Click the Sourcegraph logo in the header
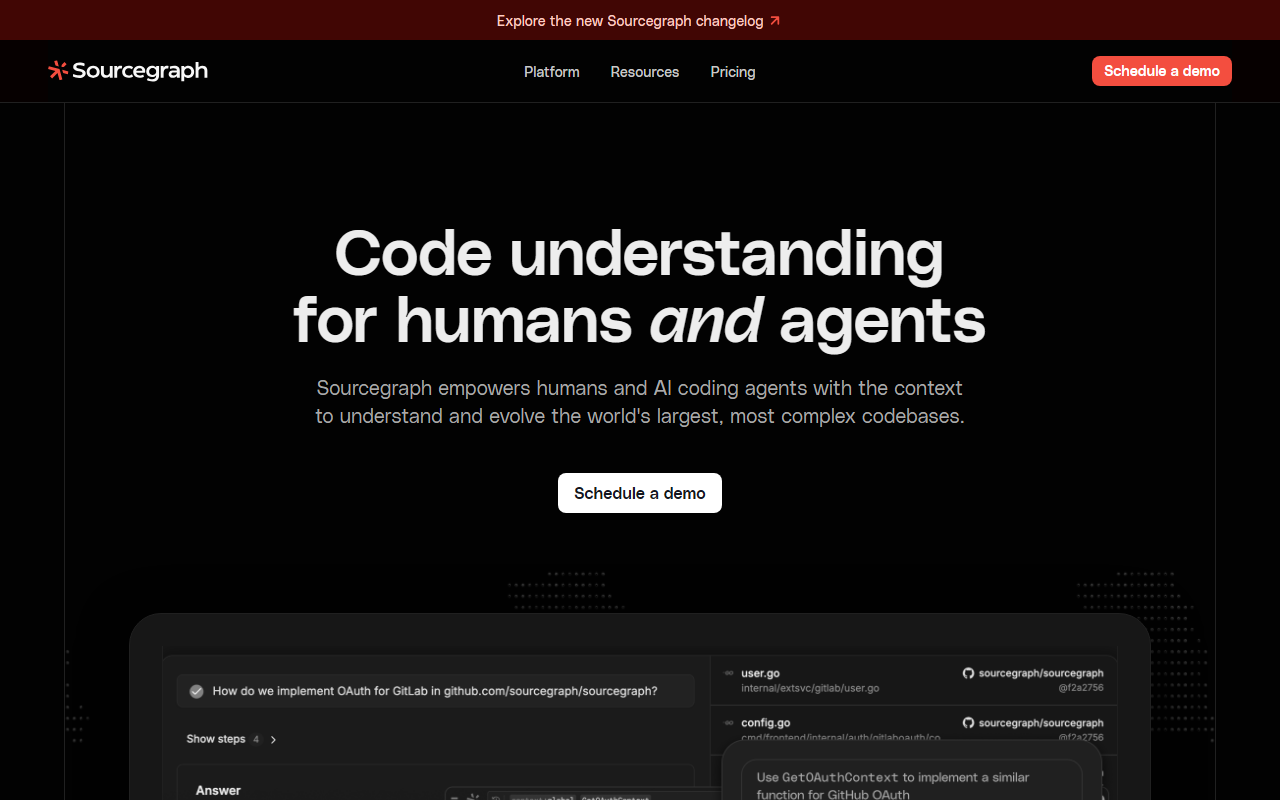Screen dimensions: 1280x800 click(x=128, y=71)
